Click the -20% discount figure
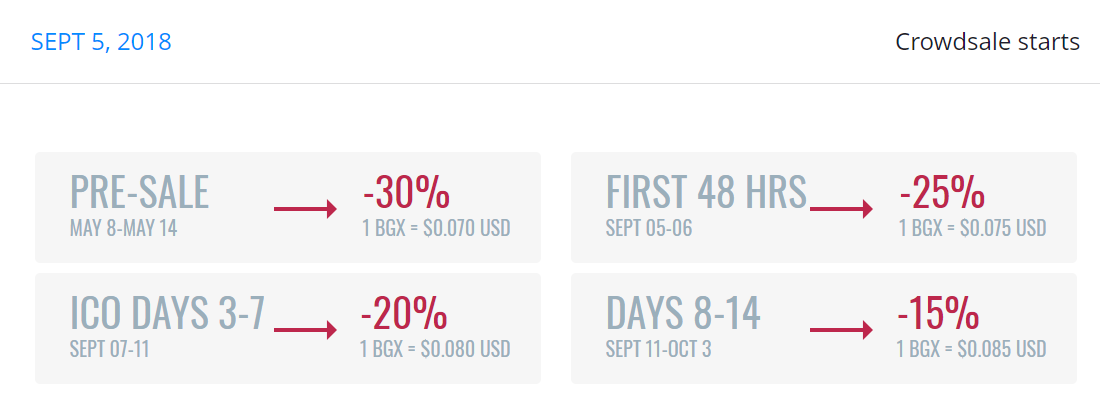The image size is (1100, 406). 404,313
